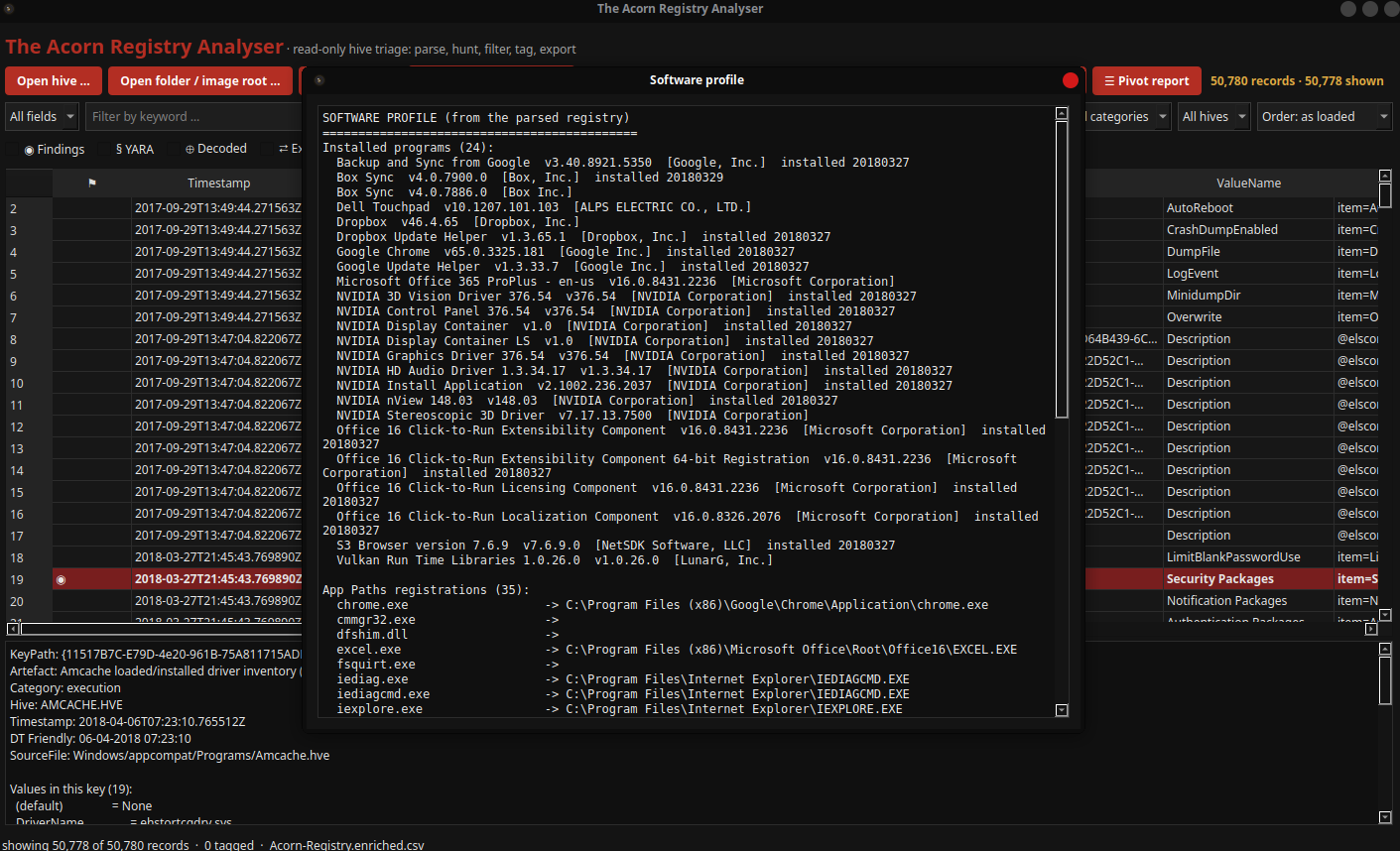Open the categories filter dropdown
Image resolution: width=1400 pixels, height=851 pixels.
pos(1129,117)
